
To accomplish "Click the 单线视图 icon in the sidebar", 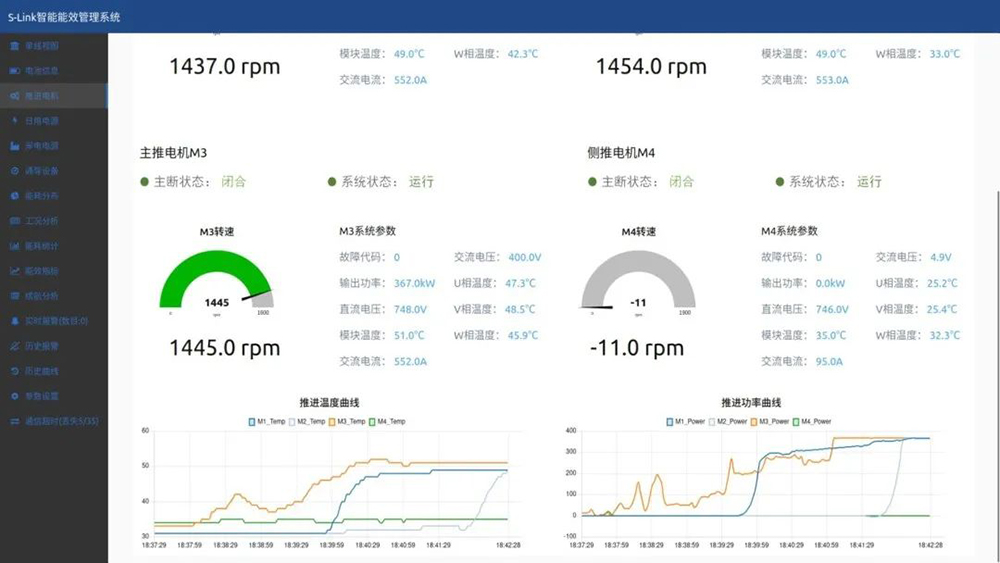I will 14,46.
